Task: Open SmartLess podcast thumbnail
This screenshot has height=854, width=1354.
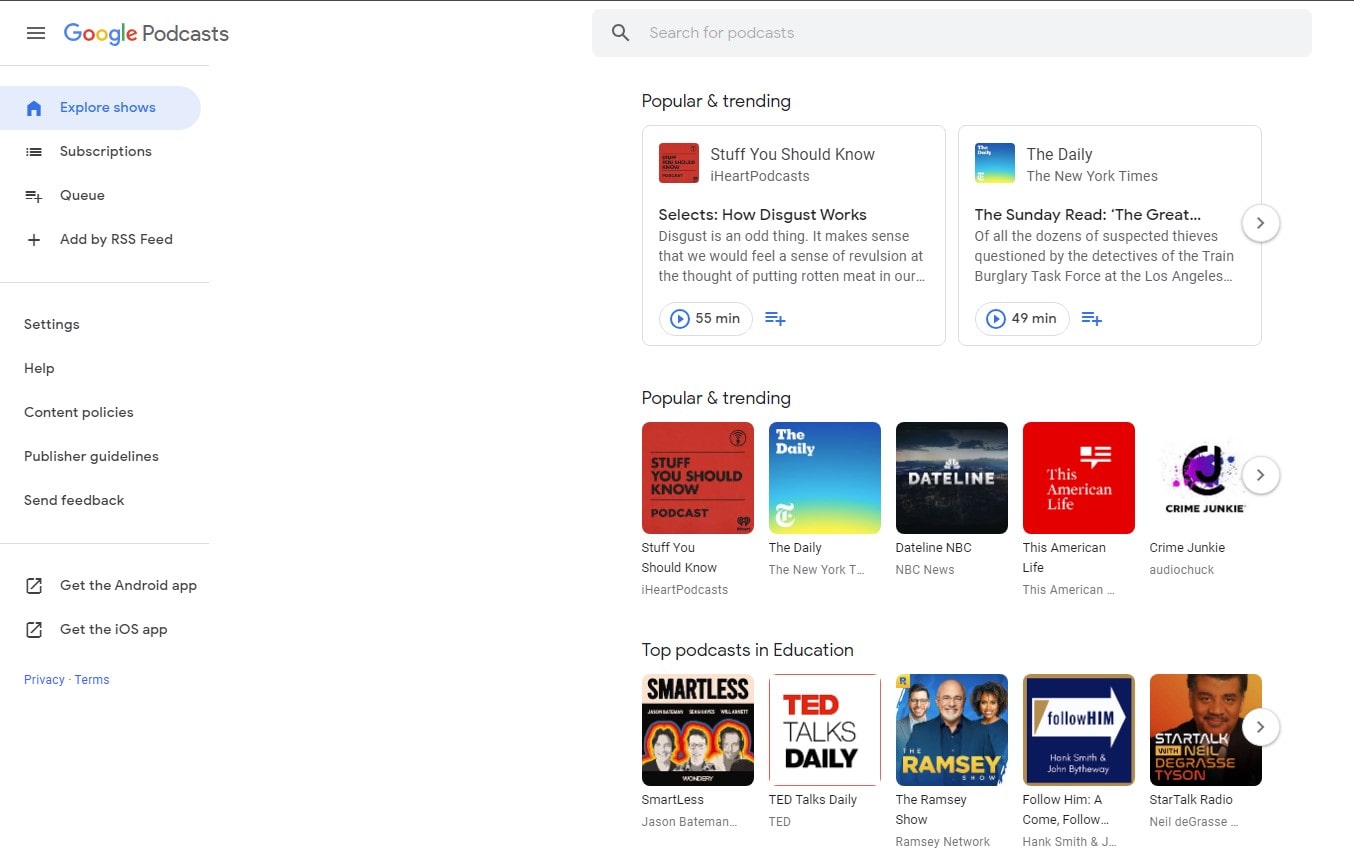Action: [x=698, y=730]
